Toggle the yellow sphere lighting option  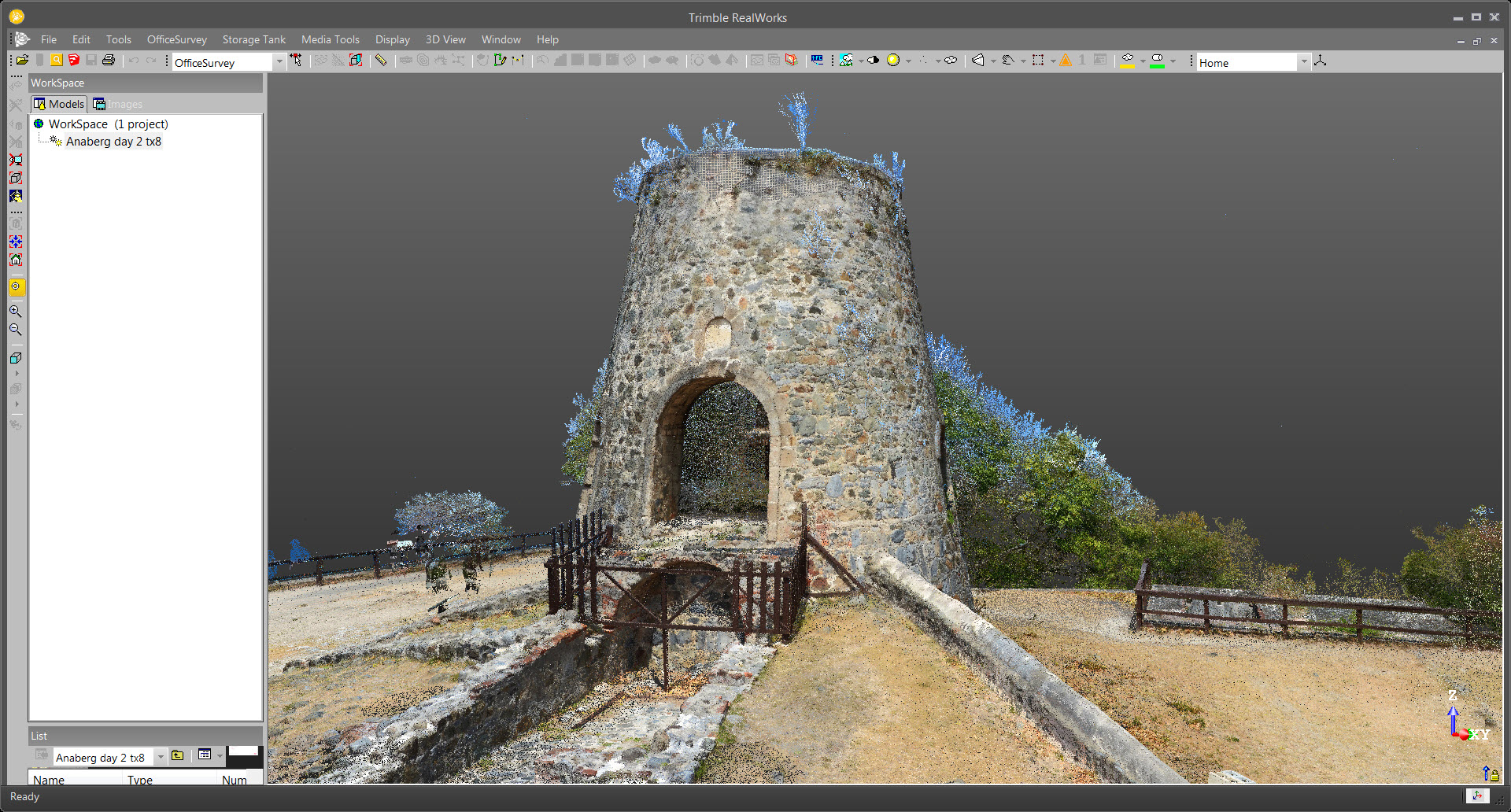[x=893, y=61]
